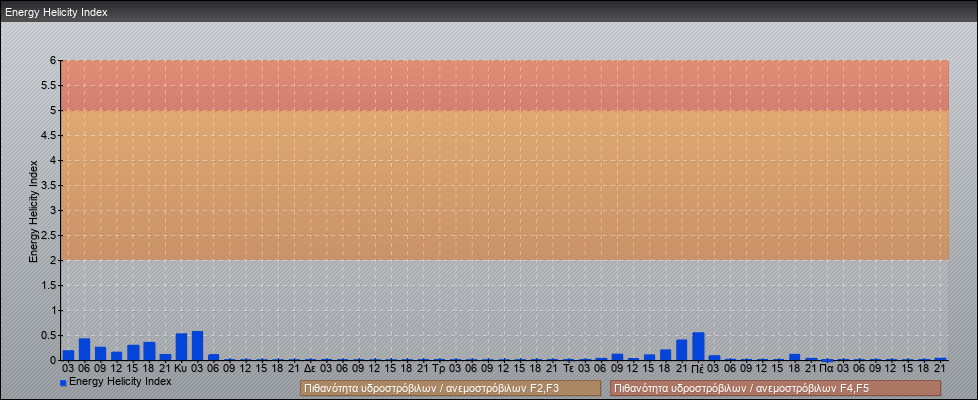
Task: Toggle the Energy Helicity Index legend series
Action: 115,381
